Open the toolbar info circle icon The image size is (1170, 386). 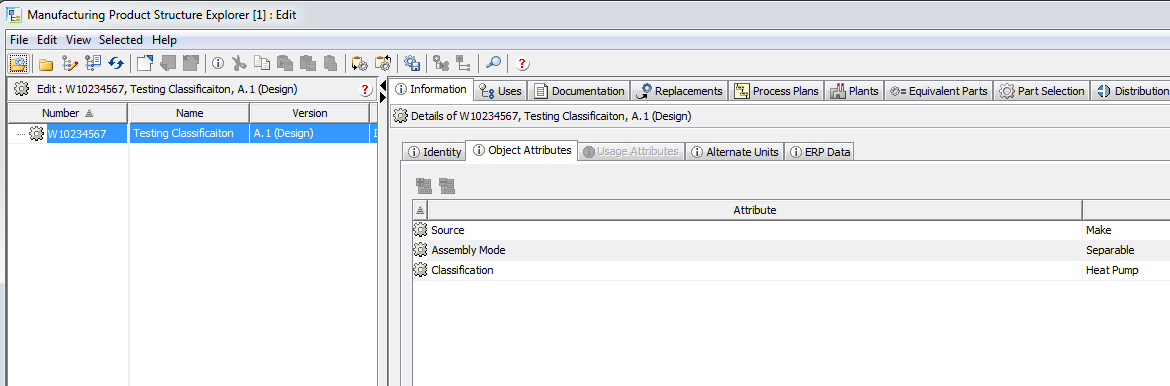(x=219, y=64)
